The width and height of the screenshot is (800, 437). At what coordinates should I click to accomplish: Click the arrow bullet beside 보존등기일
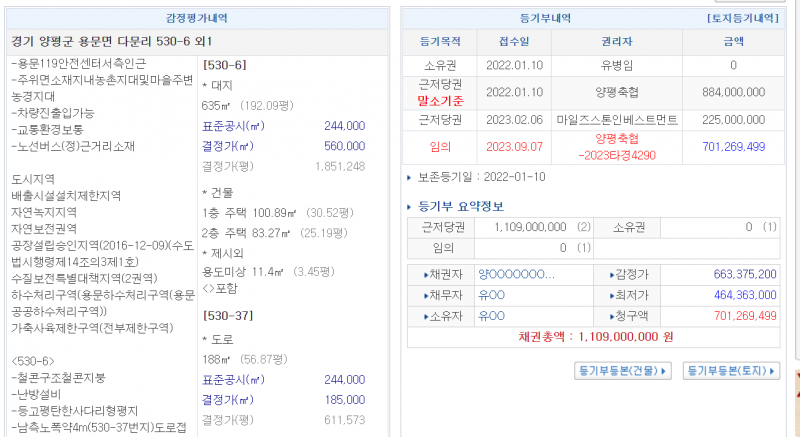(x=409, y=178)
